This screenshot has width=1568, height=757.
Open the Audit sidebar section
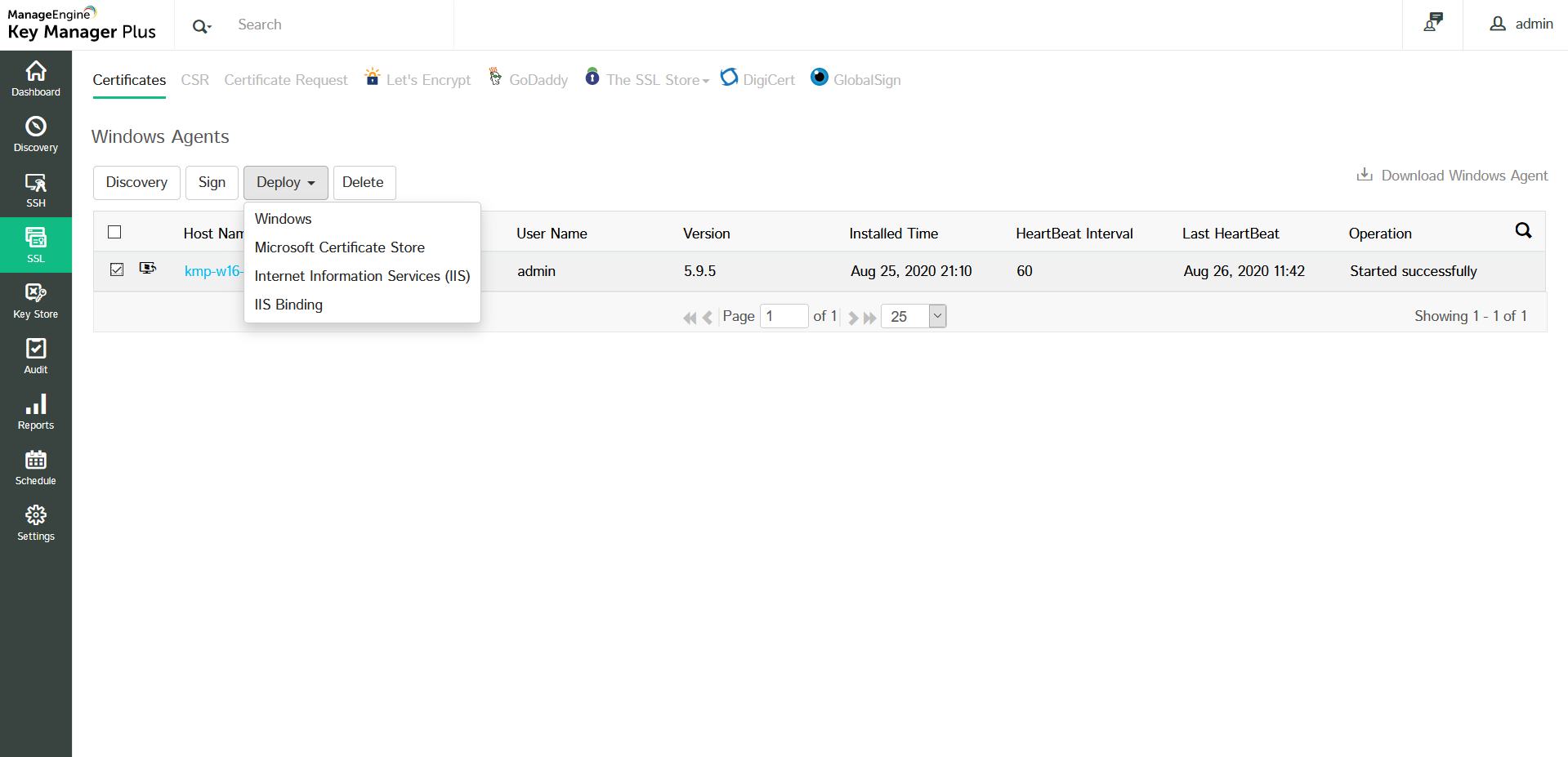(x=36, y=356)
